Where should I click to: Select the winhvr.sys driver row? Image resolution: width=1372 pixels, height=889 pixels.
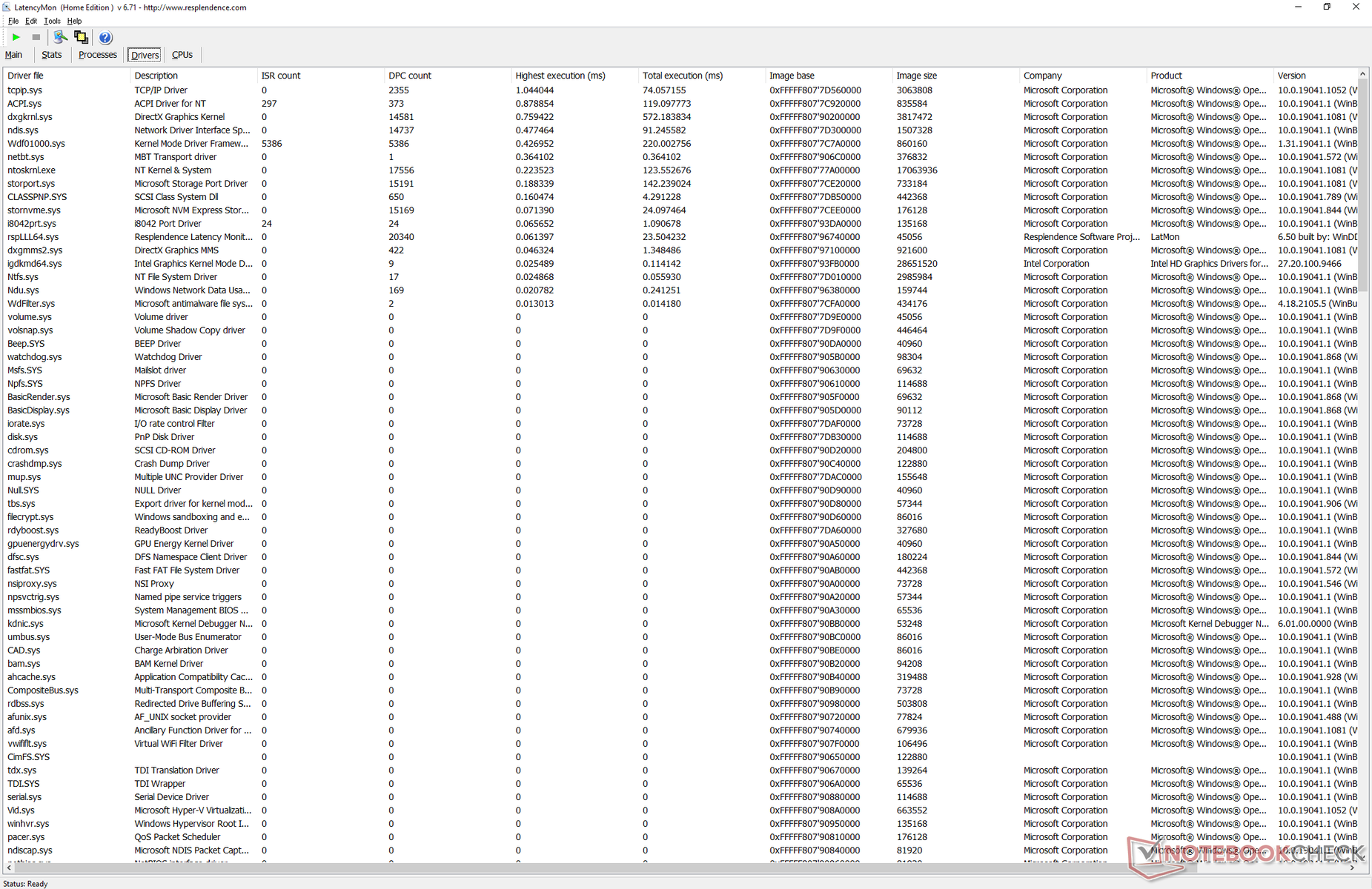click(680, 824)
